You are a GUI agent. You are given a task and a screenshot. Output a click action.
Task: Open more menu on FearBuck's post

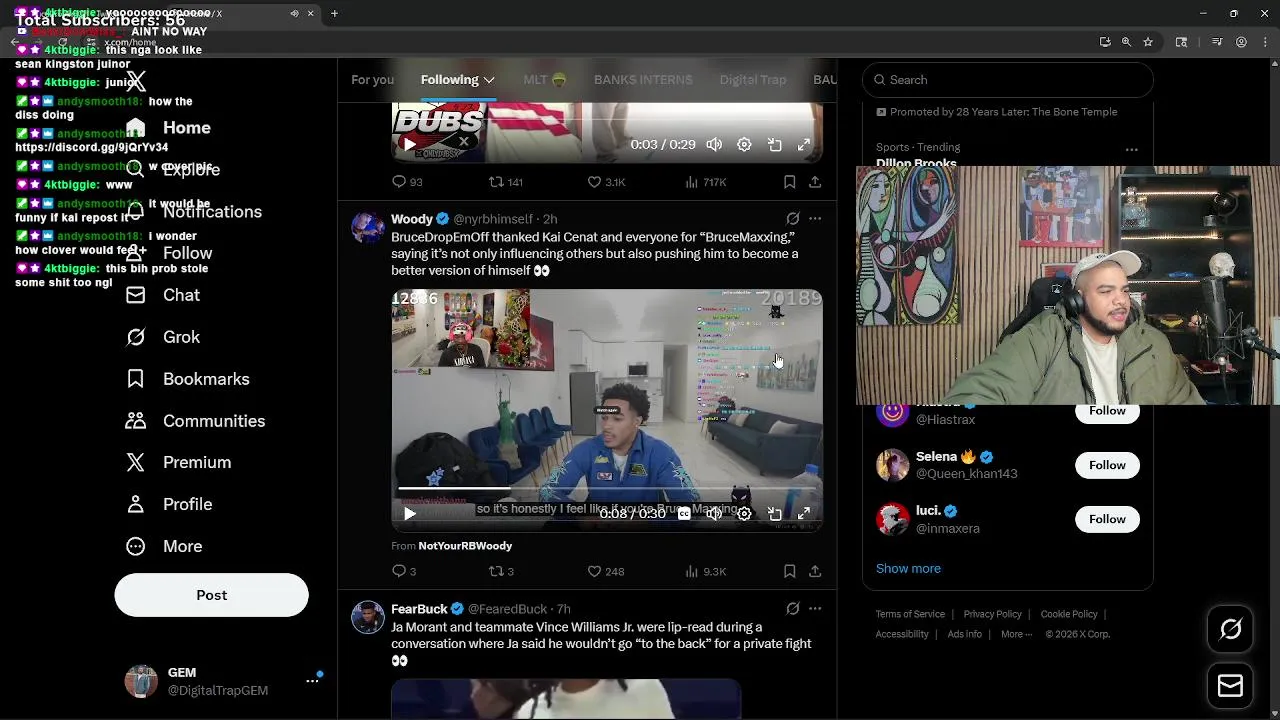[x=815, y=608]
